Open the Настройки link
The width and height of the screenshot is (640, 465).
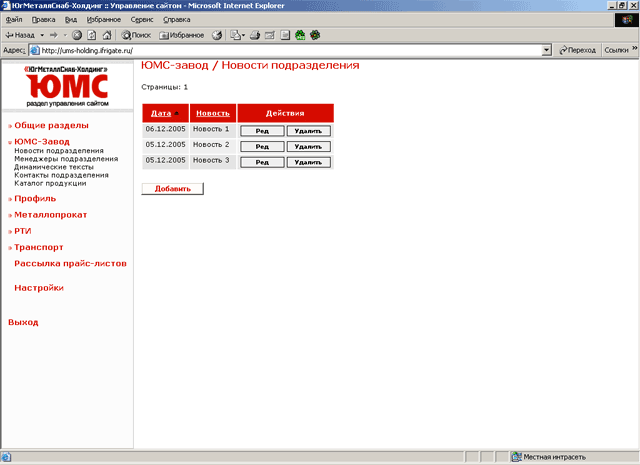pos(39,288)
